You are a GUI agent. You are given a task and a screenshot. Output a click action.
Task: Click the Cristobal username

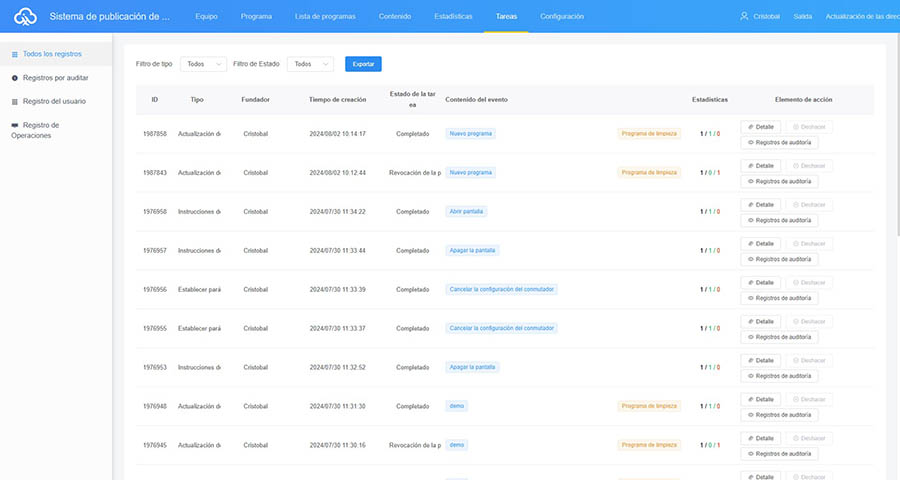766,16
